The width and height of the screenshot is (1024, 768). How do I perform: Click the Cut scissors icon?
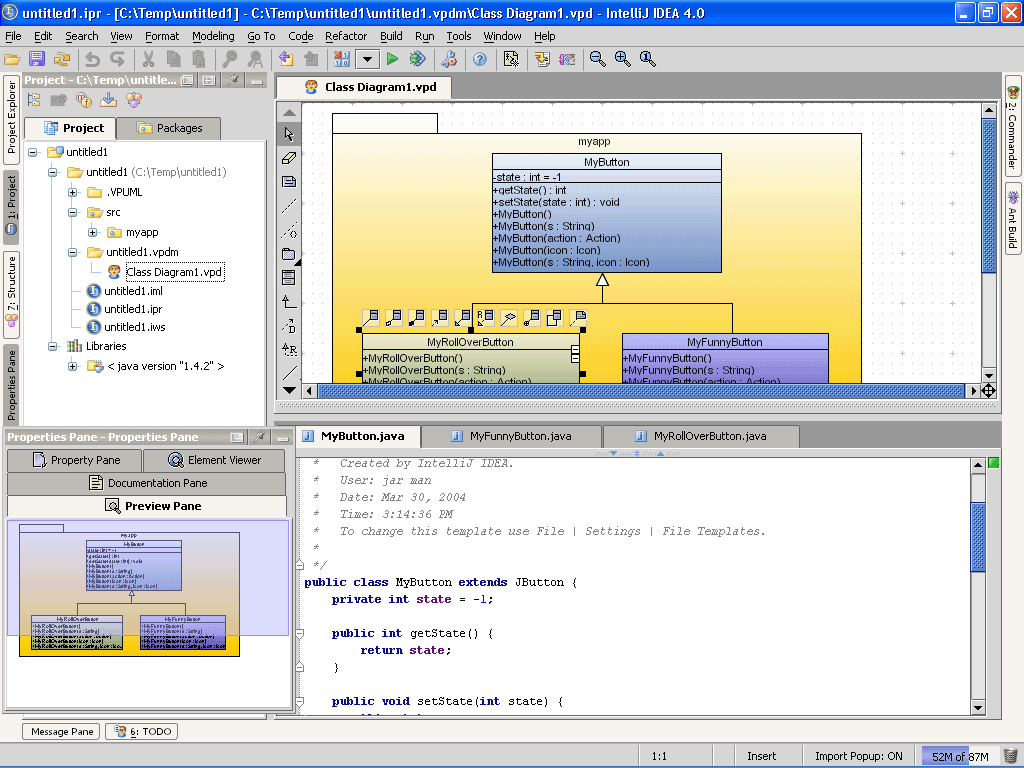pos(151,59)
